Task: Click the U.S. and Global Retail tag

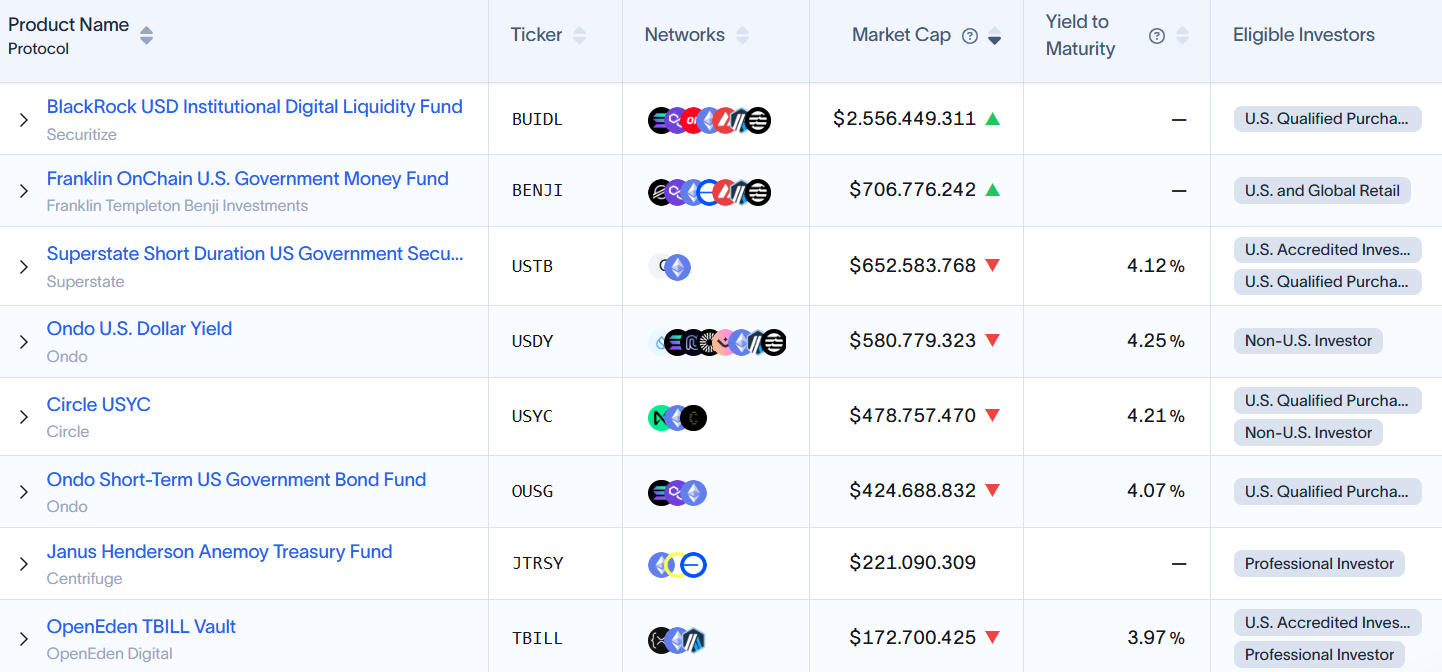Action: coord(1321,191)
